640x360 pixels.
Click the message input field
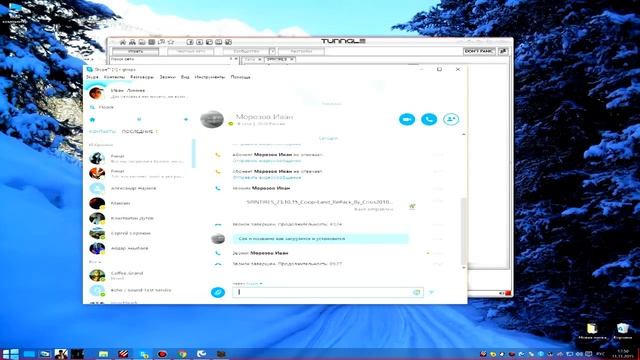[328, 292]
